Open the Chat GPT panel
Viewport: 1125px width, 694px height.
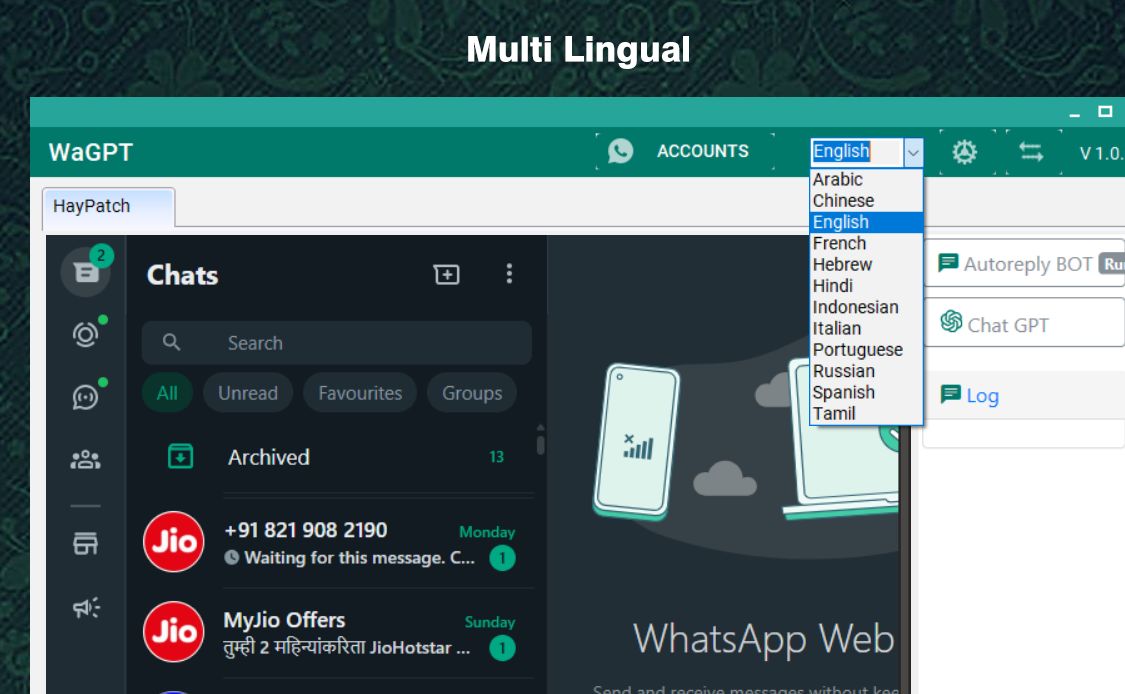[x=1025, y=324]
